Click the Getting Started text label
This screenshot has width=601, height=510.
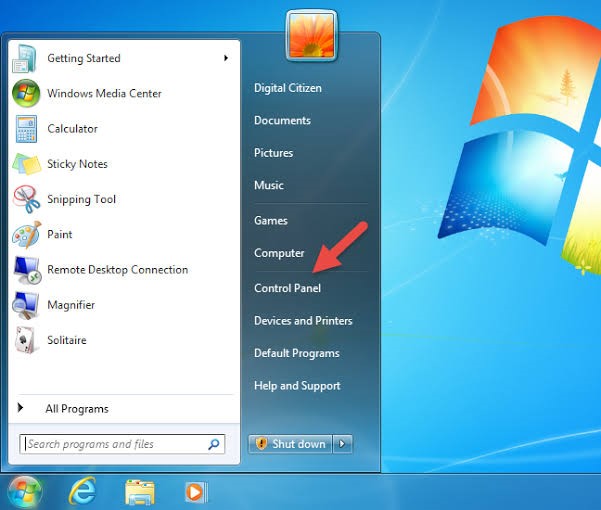(x=84, y=58)
